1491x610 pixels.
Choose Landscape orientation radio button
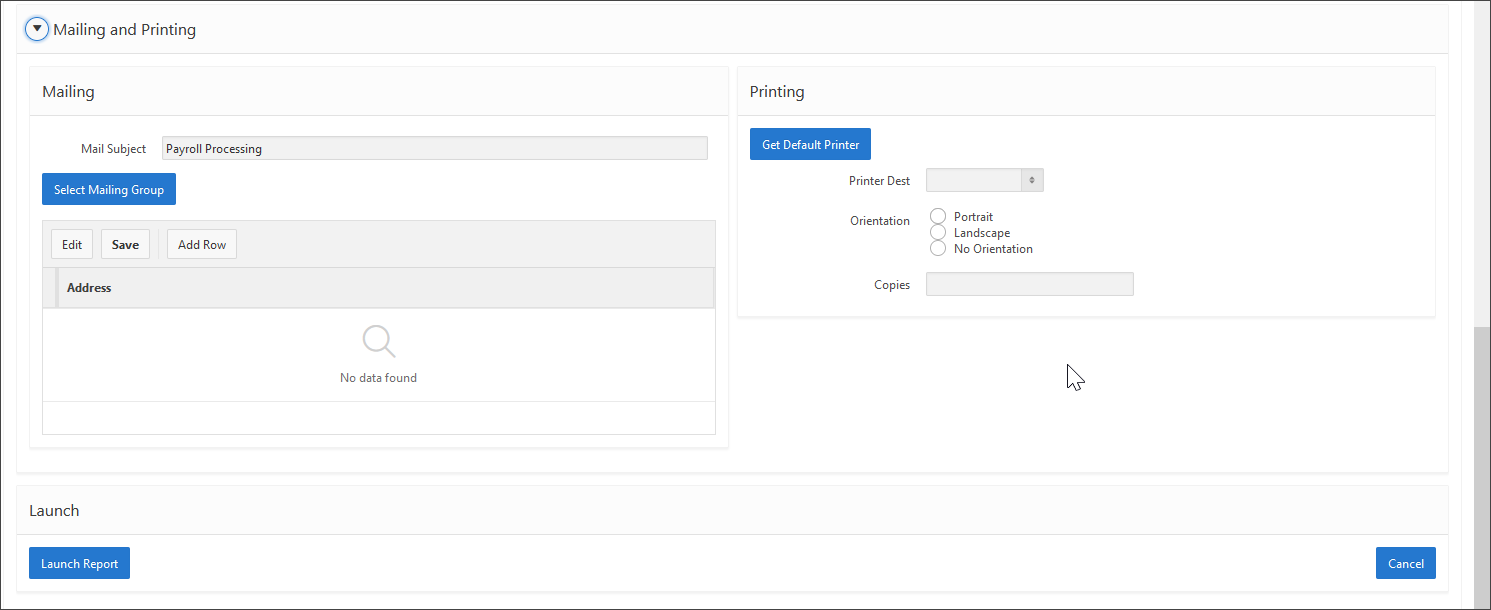(938, 233)
